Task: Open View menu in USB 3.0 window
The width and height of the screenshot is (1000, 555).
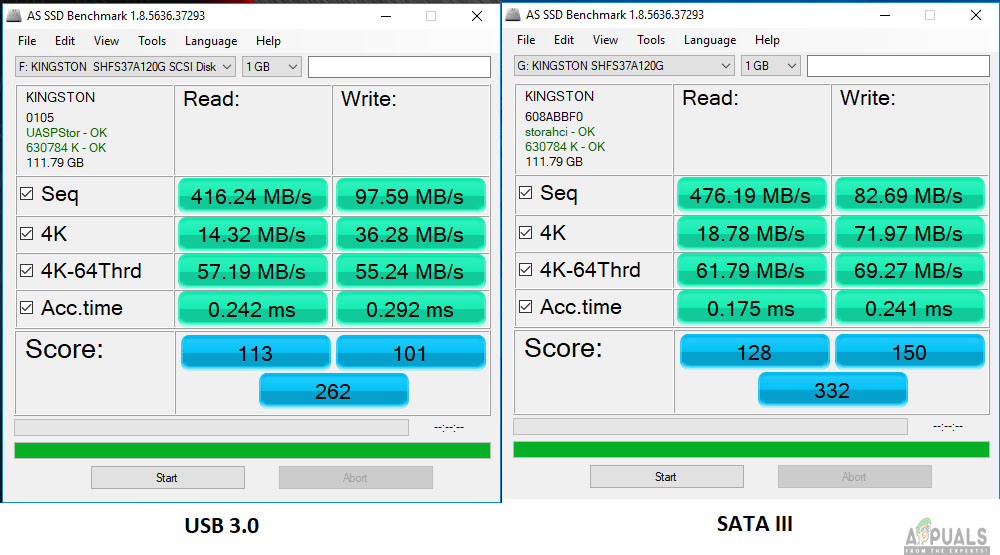Action: pyautogui.click(x=106, y=41)
